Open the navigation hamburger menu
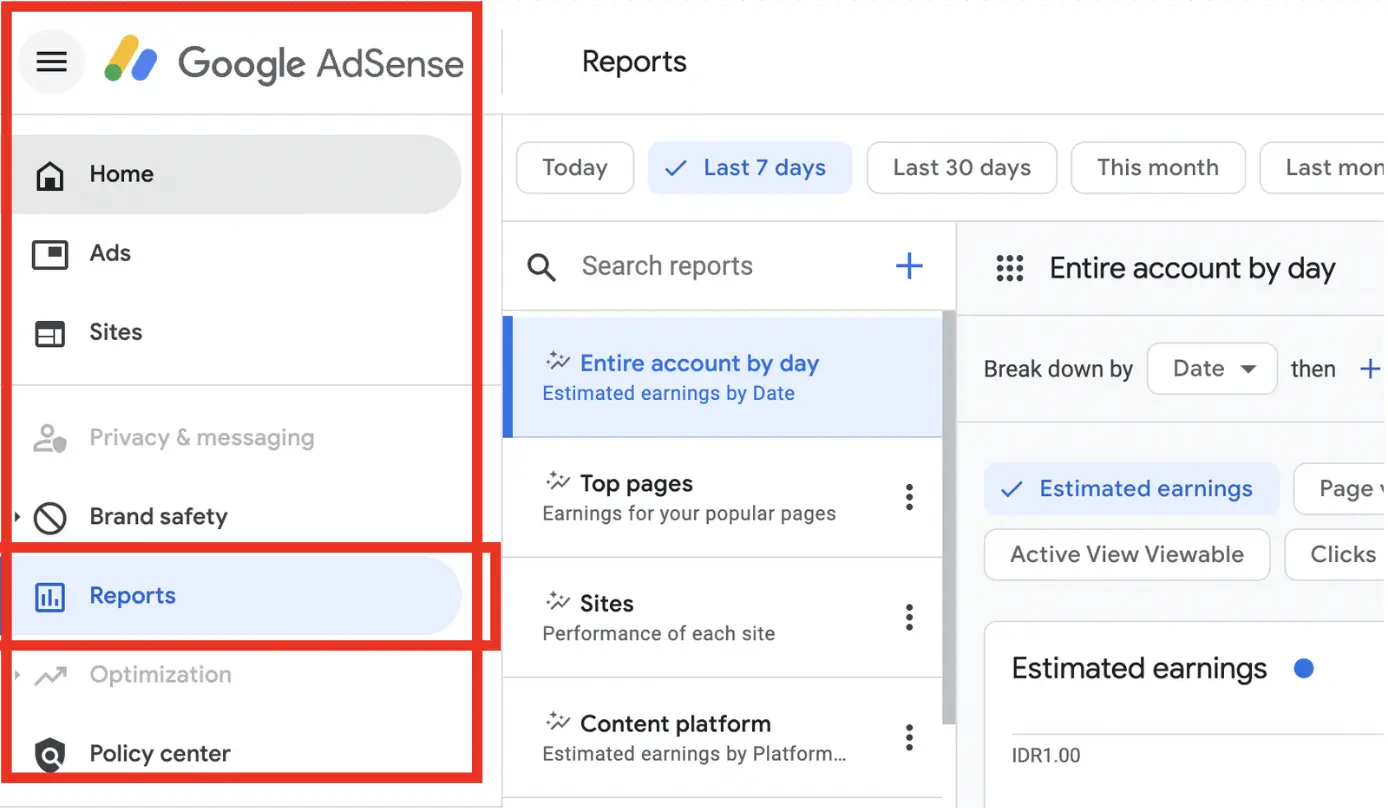 [51, 62]
